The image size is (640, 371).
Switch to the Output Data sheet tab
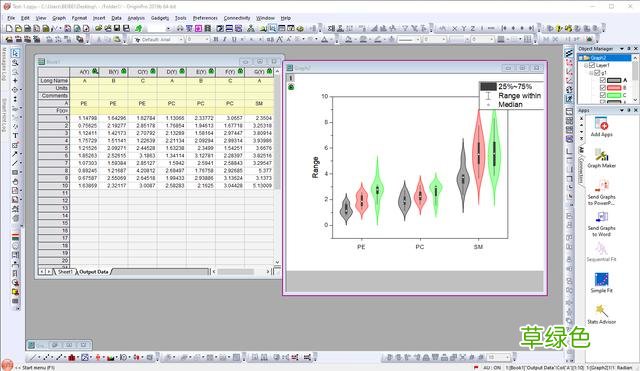[x=93, y=272]
